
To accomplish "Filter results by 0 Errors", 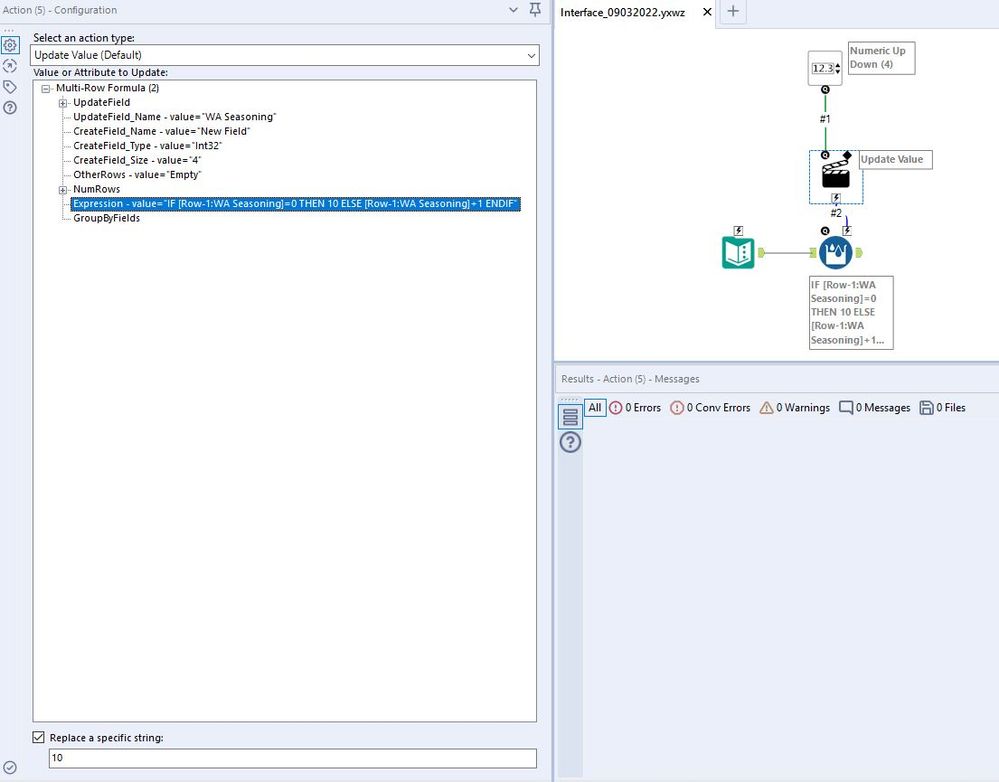I will (x=635, y=408).
